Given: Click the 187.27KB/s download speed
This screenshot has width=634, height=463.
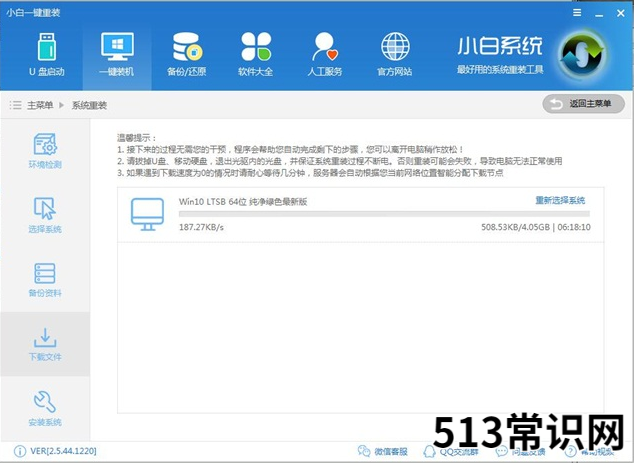Looking at the screenshot, I should coord(201,227).
